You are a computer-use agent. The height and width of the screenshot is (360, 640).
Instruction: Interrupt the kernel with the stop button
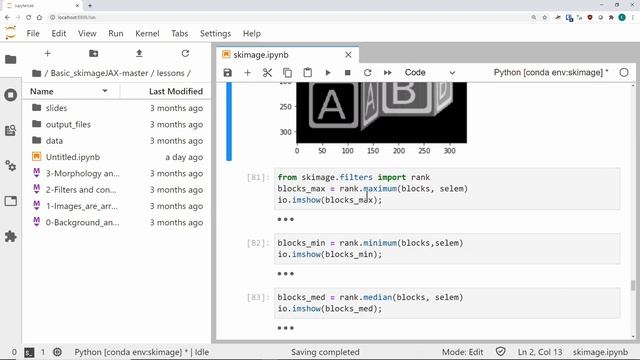[x=347, y=73]
